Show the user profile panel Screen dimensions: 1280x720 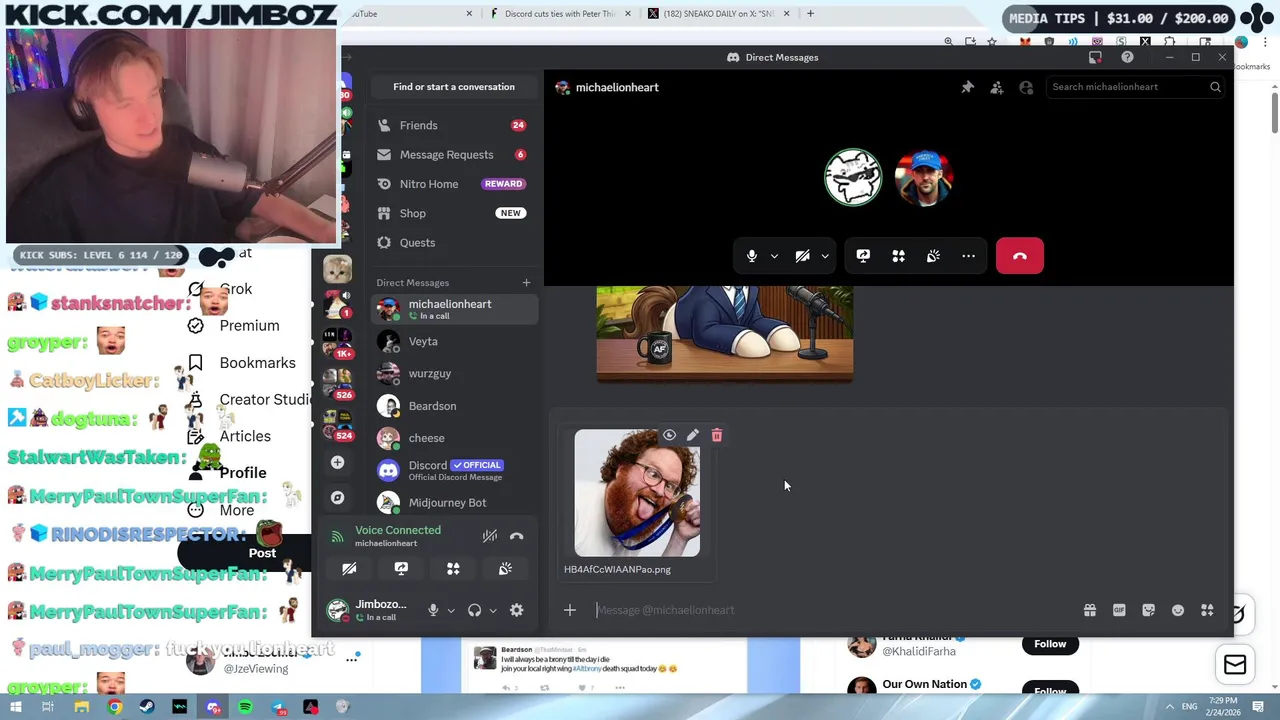[x=1026, y=87]
